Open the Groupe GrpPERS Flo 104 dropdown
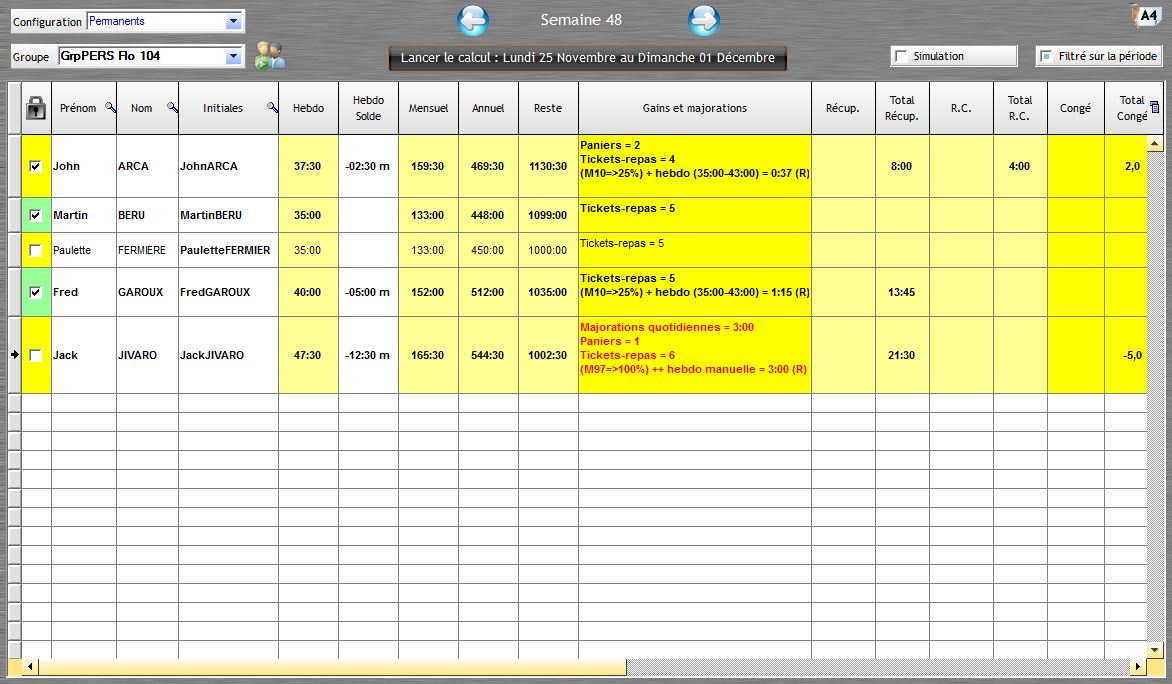The height and width of the screenshot is (684, 1172). point(233,56)
